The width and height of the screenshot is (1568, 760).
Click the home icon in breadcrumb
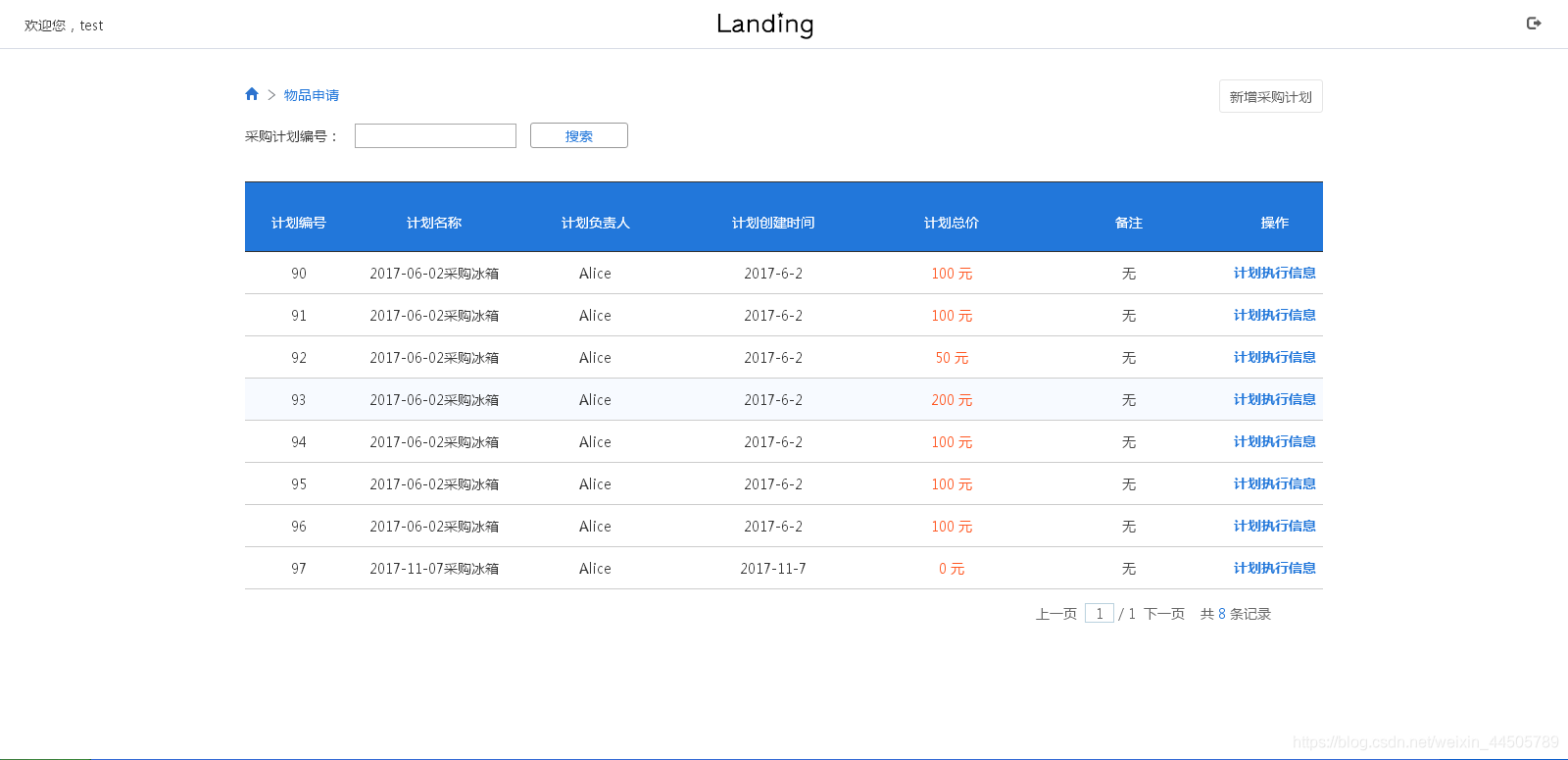click(x=252, y=94)
